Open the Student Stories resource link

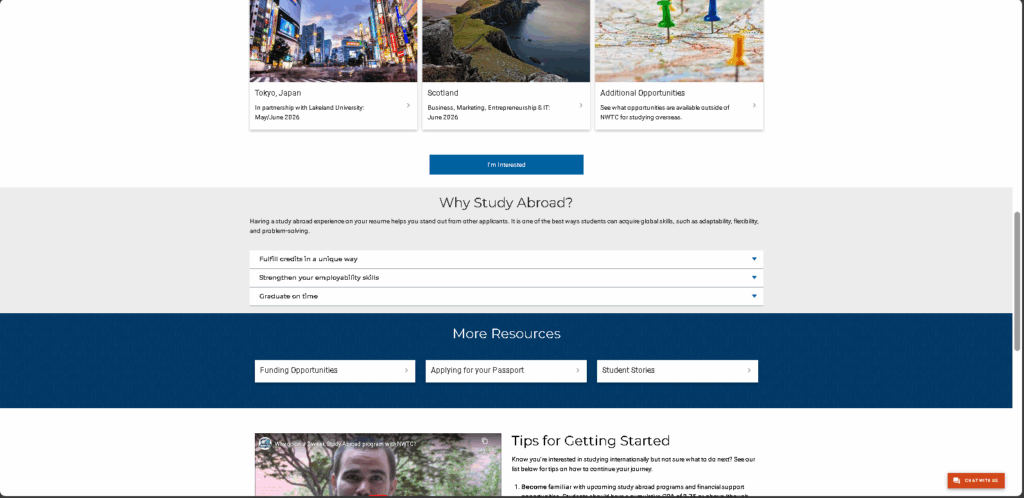[677, 371]
